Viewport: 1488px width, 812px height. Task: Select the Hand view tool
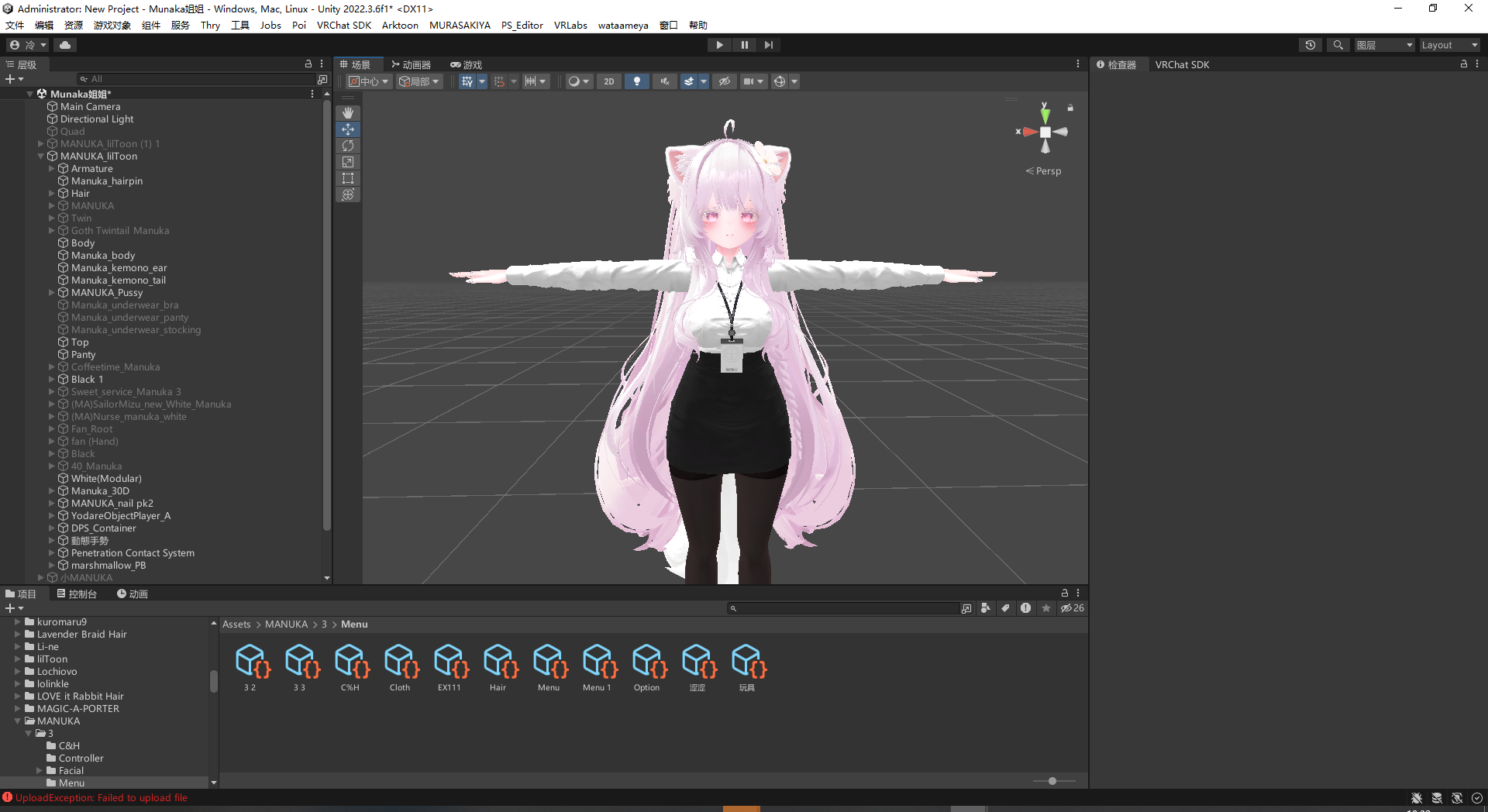[x=348, y=113]
